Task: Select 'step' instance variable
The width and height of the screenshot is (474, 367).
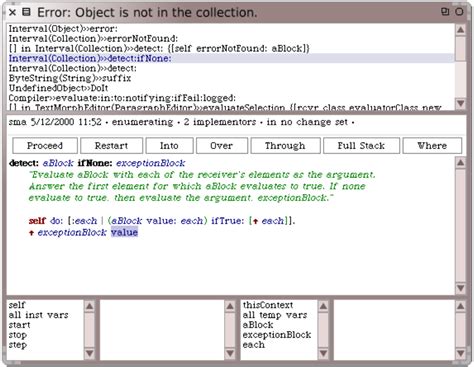Action: click(45, 345)
